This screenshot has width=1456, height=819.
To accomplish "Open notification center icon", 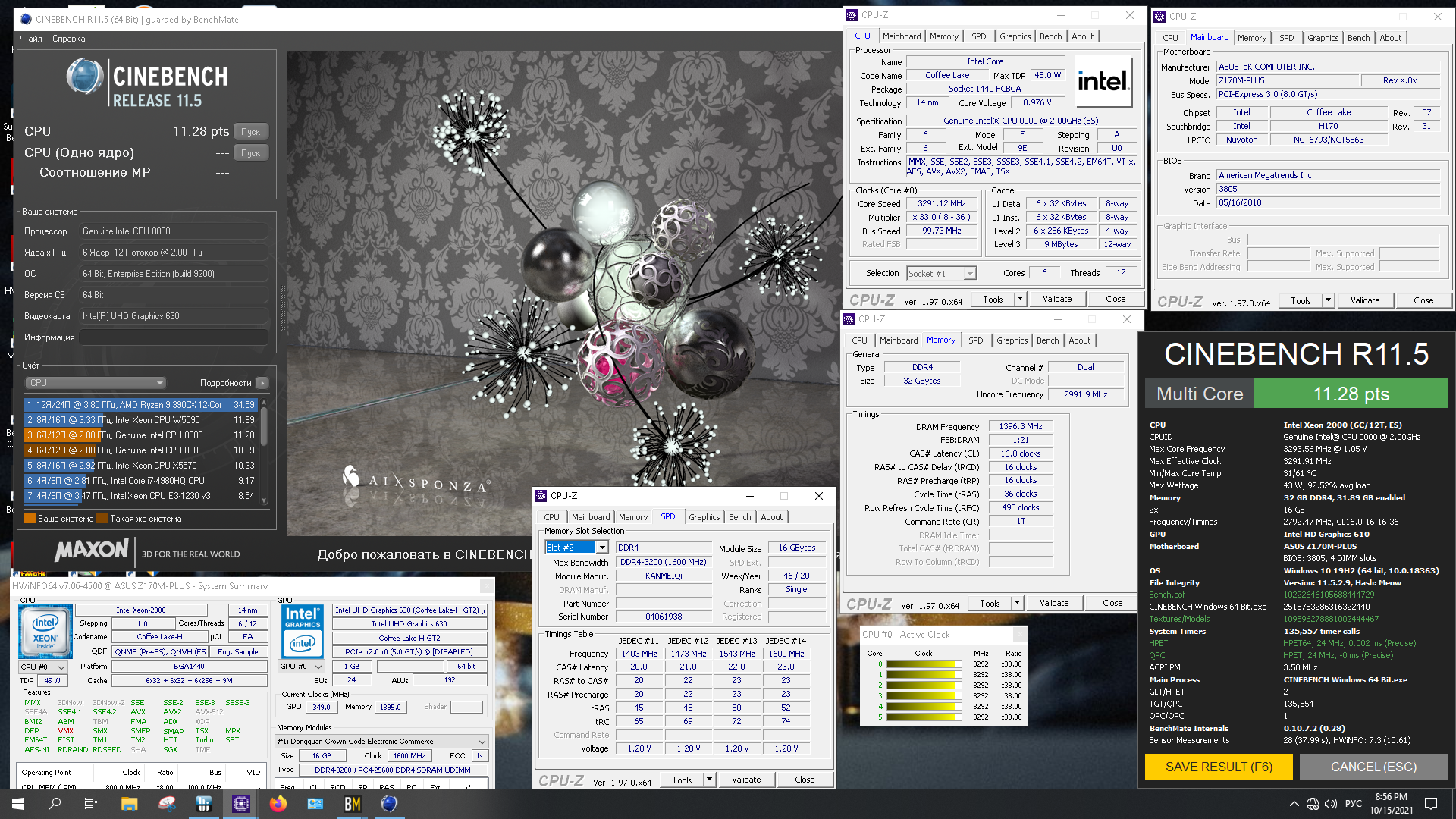I will [1431, 804].
